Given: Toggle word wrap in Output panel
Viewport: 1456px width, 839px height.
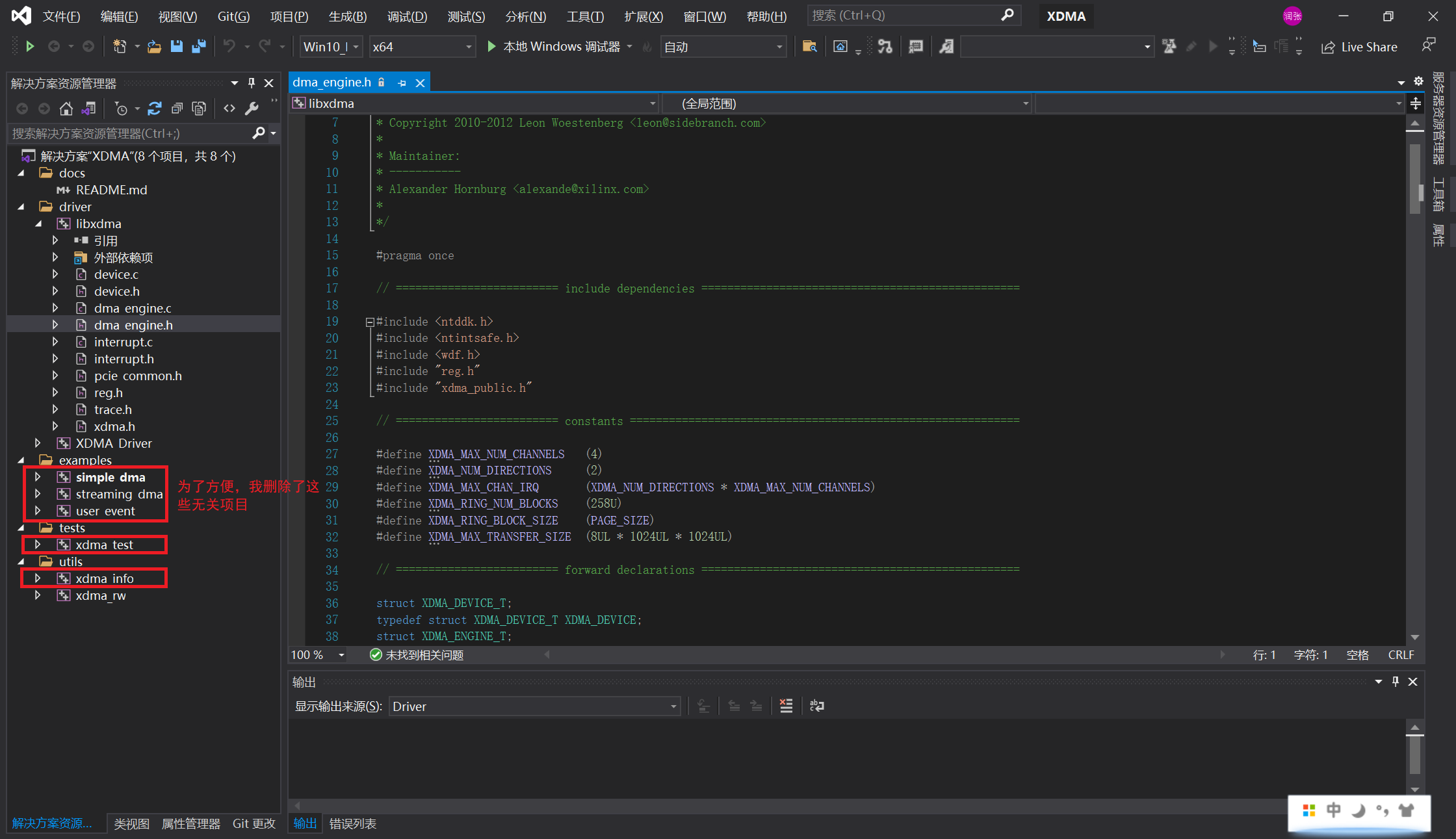Looking at the screenshot, I should (x=817, y=706).
